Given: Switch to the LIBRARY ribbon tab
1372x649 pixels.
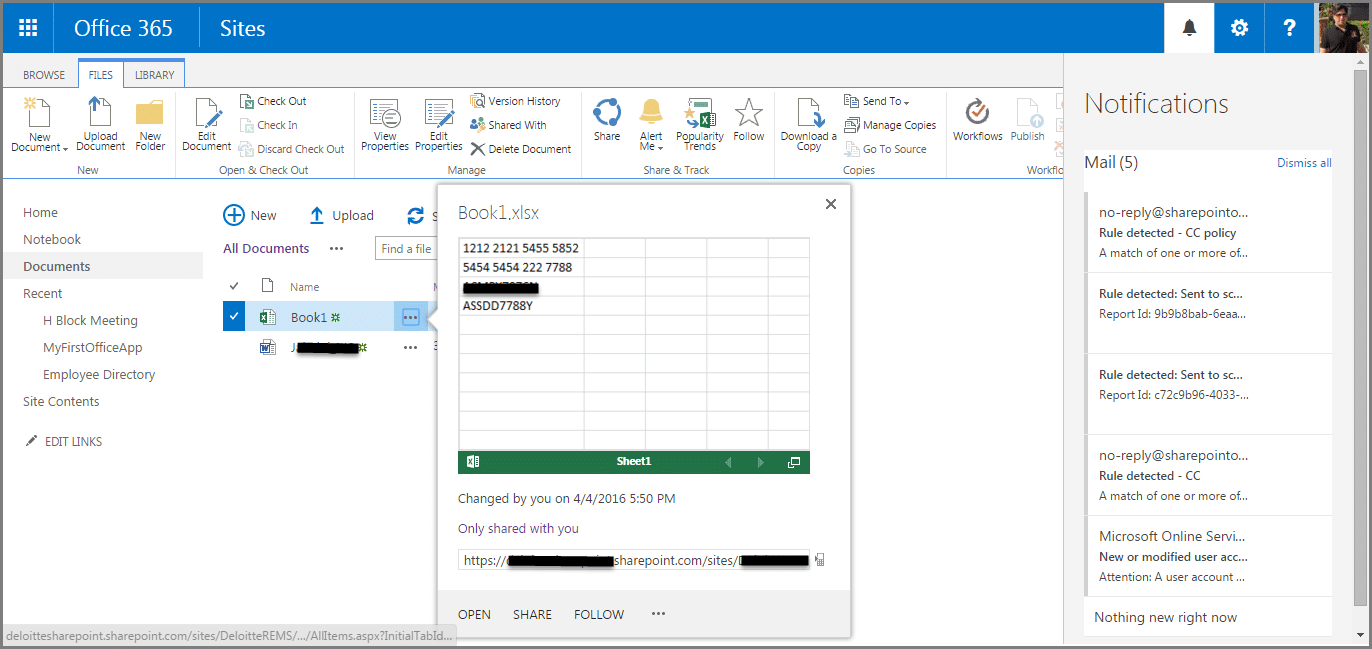Looking at the screenshot, I should (154, 75).
